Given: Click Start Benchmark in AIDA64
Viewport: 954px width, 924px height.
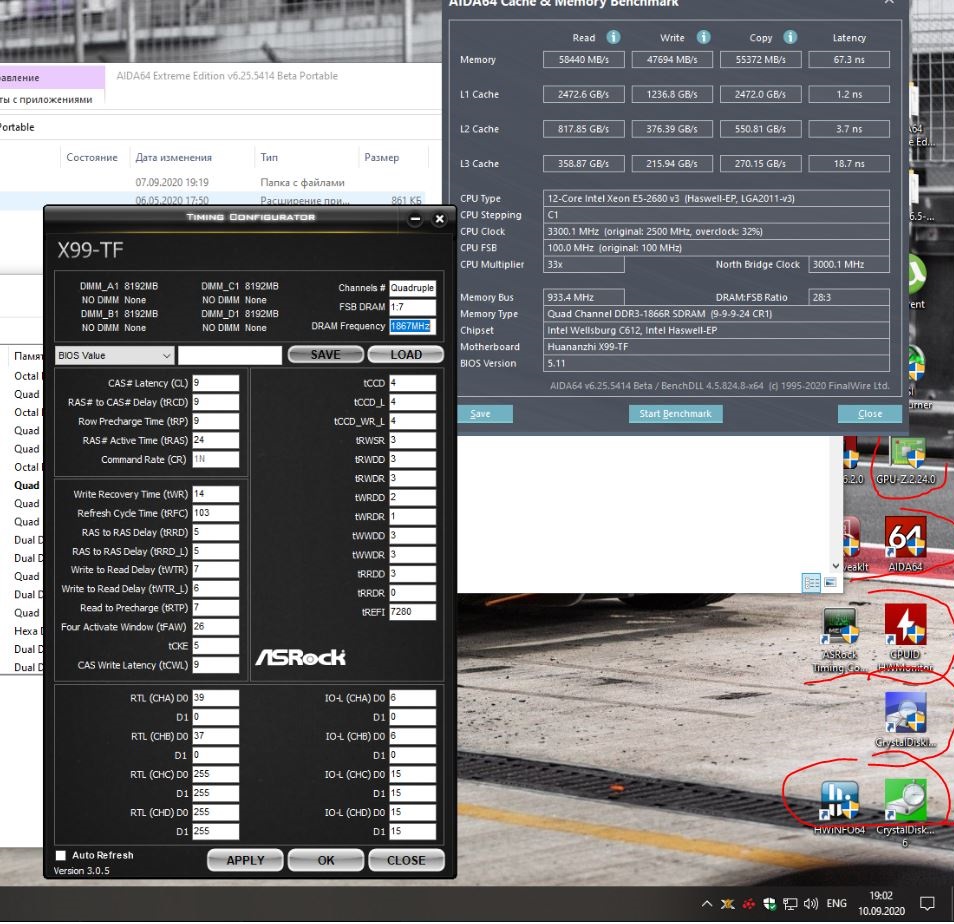Looking at the screenshot, I should pyautogui.click(x=675, y=414).
